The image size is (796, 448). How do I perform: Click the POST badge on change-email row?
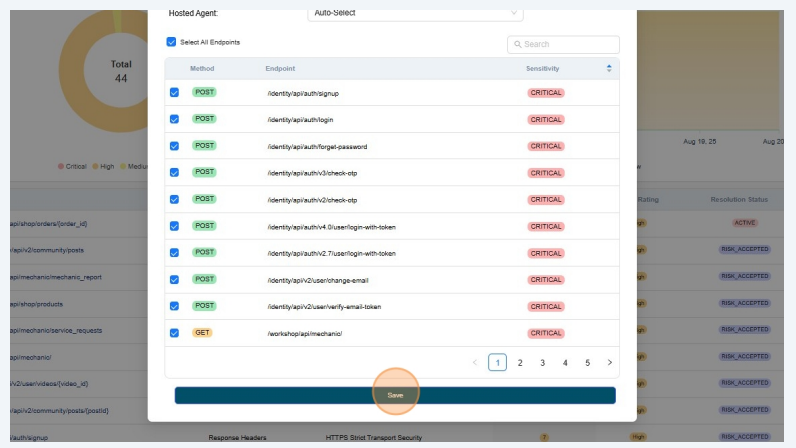204,279
